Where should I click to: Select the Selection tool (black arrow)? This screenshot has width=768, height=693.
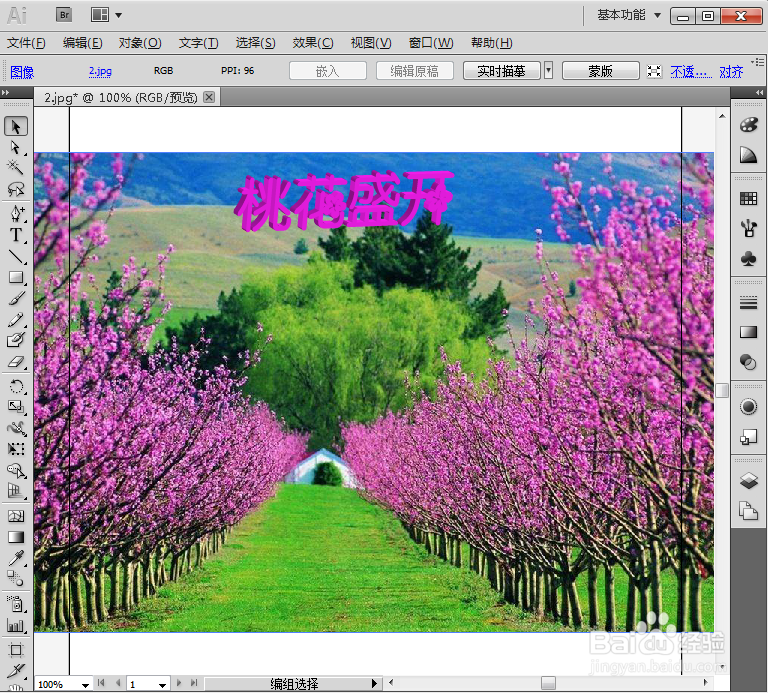click(16, 127)
